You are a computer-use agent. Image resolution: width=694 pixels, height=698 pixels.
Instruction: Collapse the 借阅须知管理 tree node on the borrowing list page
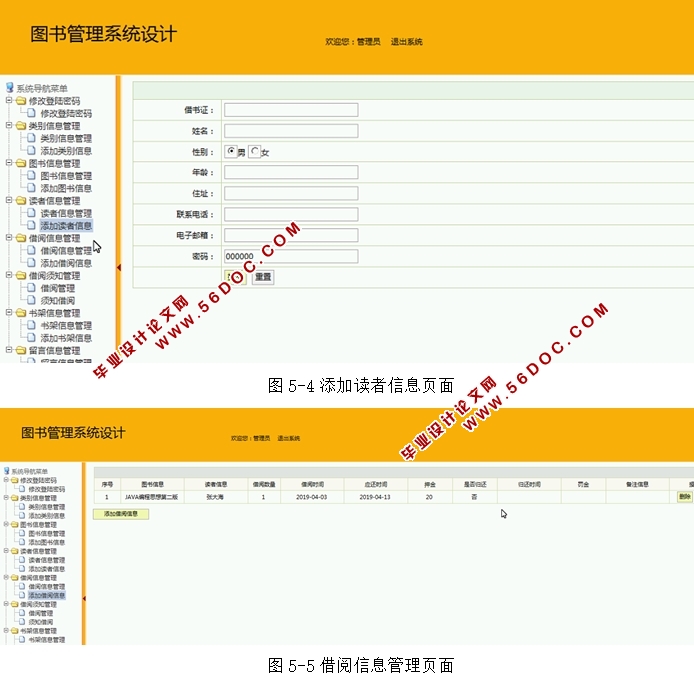4,604
